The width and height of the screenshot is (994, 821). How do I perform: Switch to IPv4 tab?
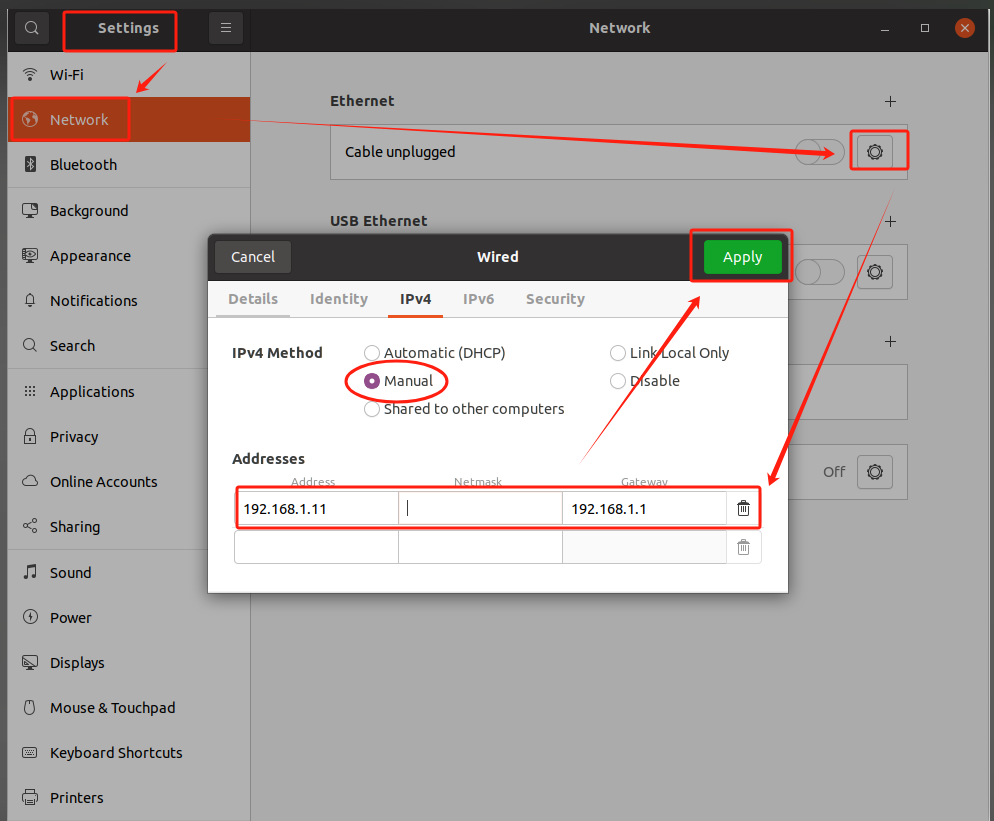(415, 299)
